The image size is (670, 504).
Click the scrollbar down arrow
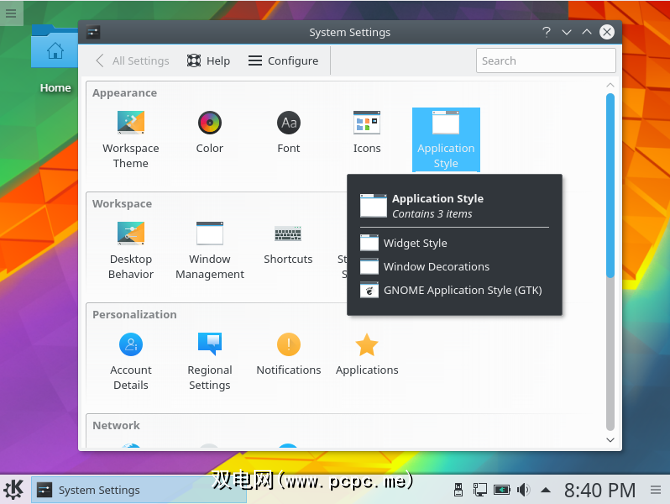[610, 440]
